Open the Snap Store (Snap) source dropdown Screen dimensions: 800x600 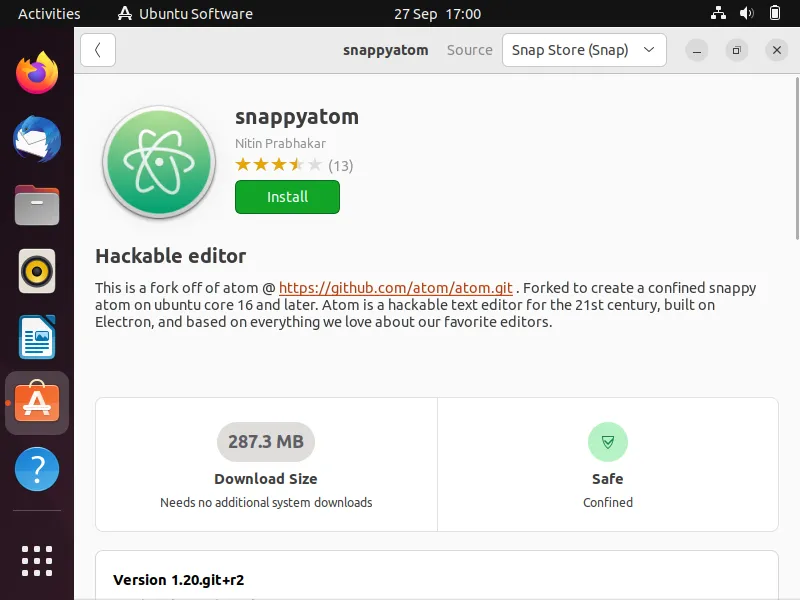coord(584,50)
